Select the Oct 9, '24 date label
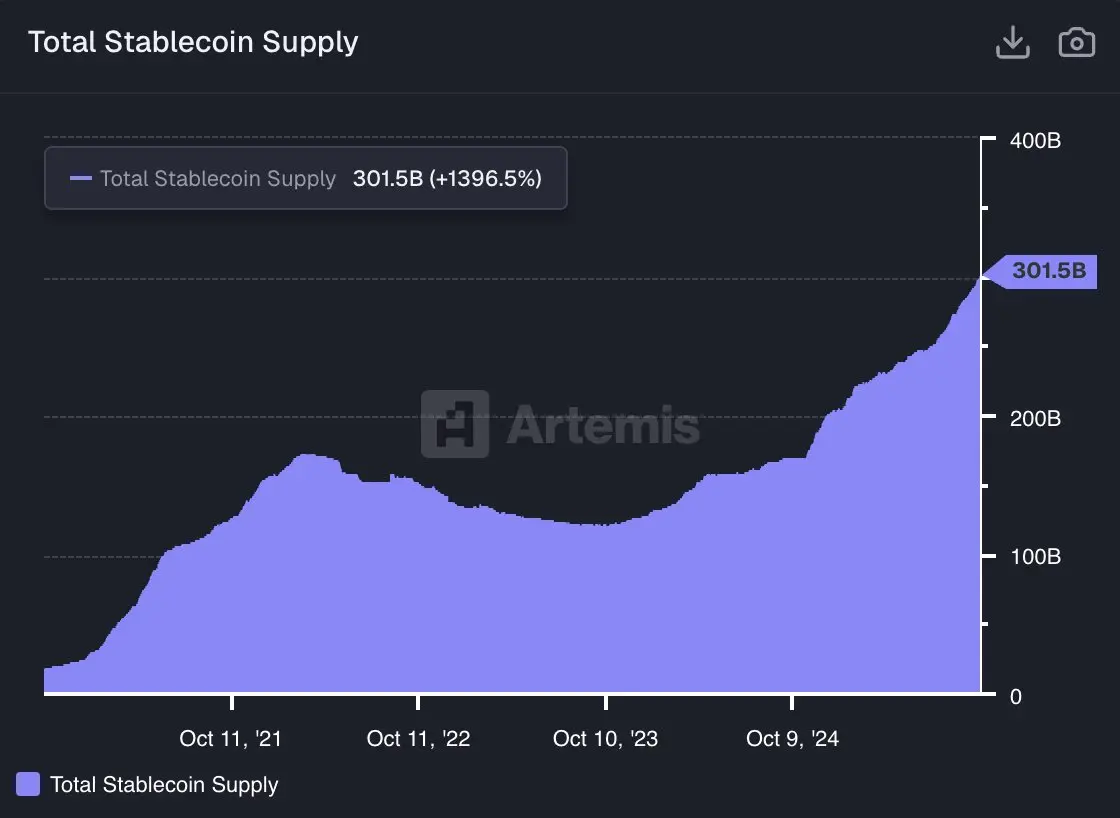 (792, 739)
